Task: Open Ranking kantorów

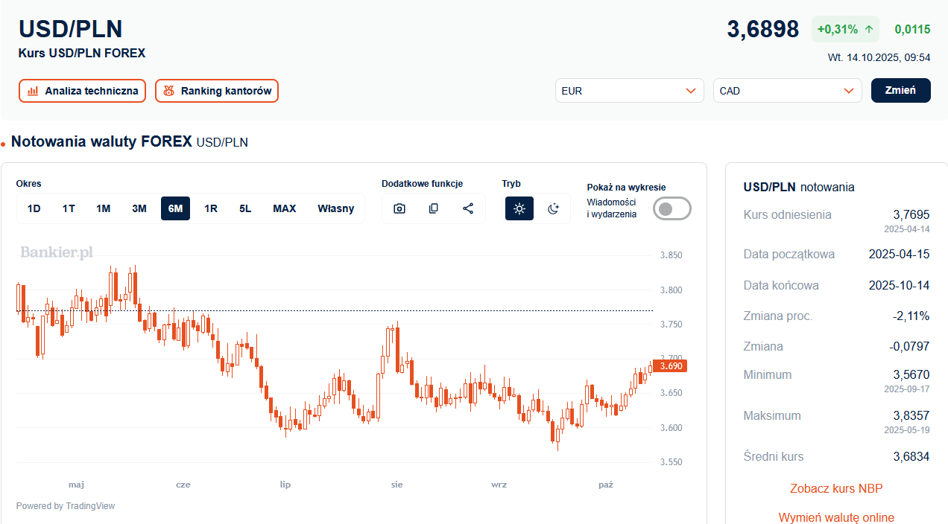Action: 216,91
